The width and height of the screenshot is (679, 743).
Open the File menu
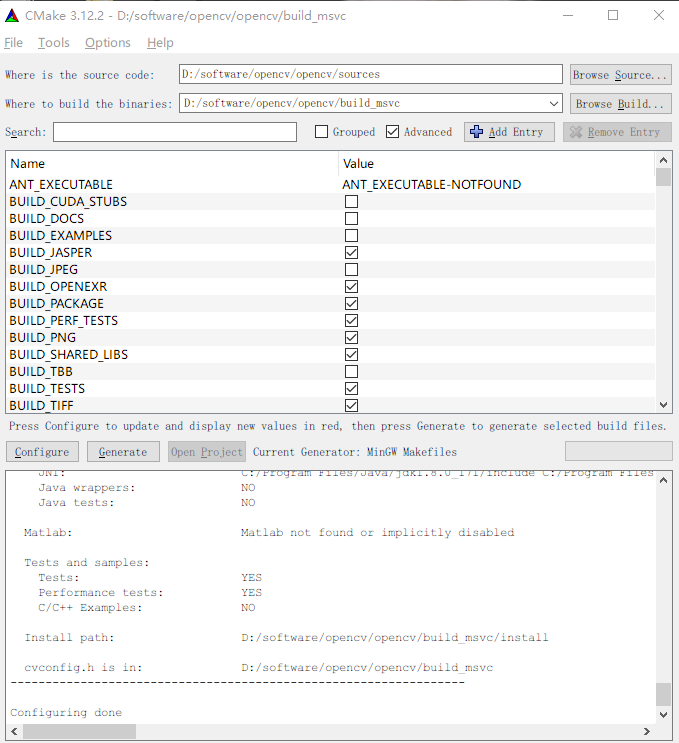click(13, 43)
